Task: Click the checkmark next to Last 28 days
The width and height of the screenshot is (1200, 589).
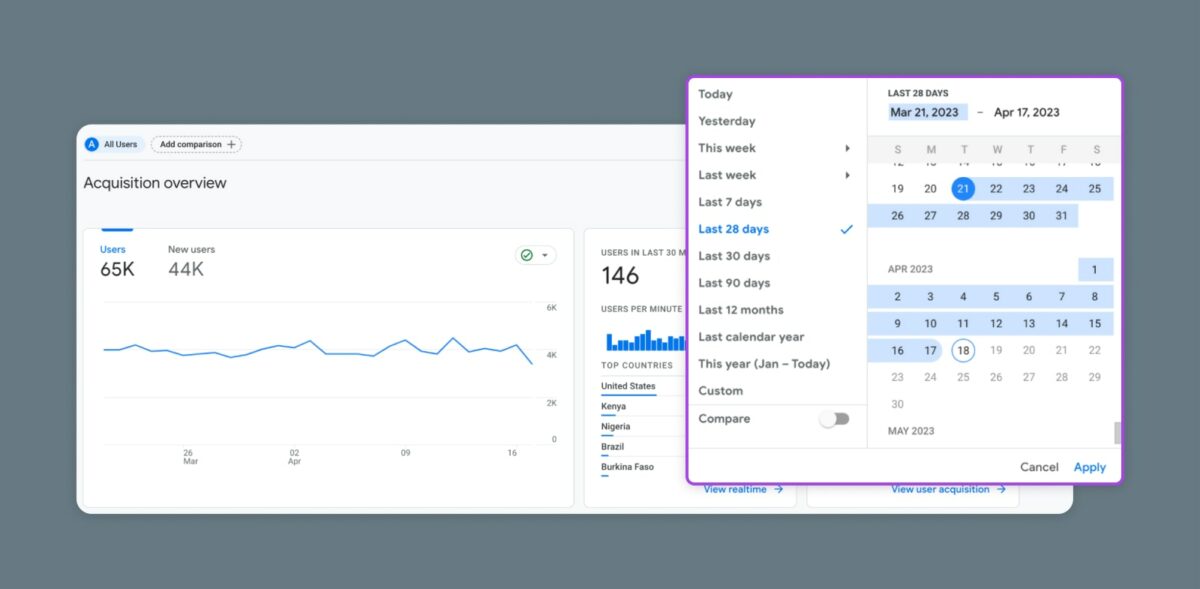Action: (x=847, y=228)
